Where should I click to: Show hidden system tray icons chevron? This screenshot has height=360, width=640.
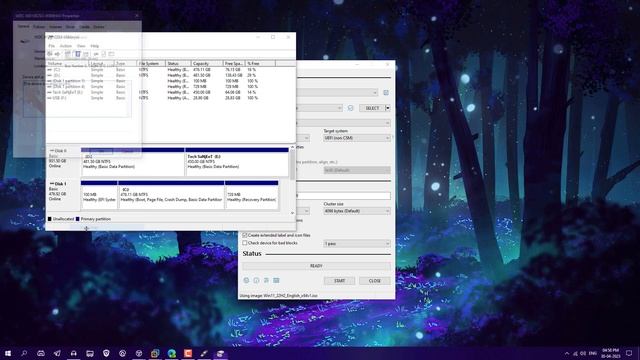[x=567, y=353]
